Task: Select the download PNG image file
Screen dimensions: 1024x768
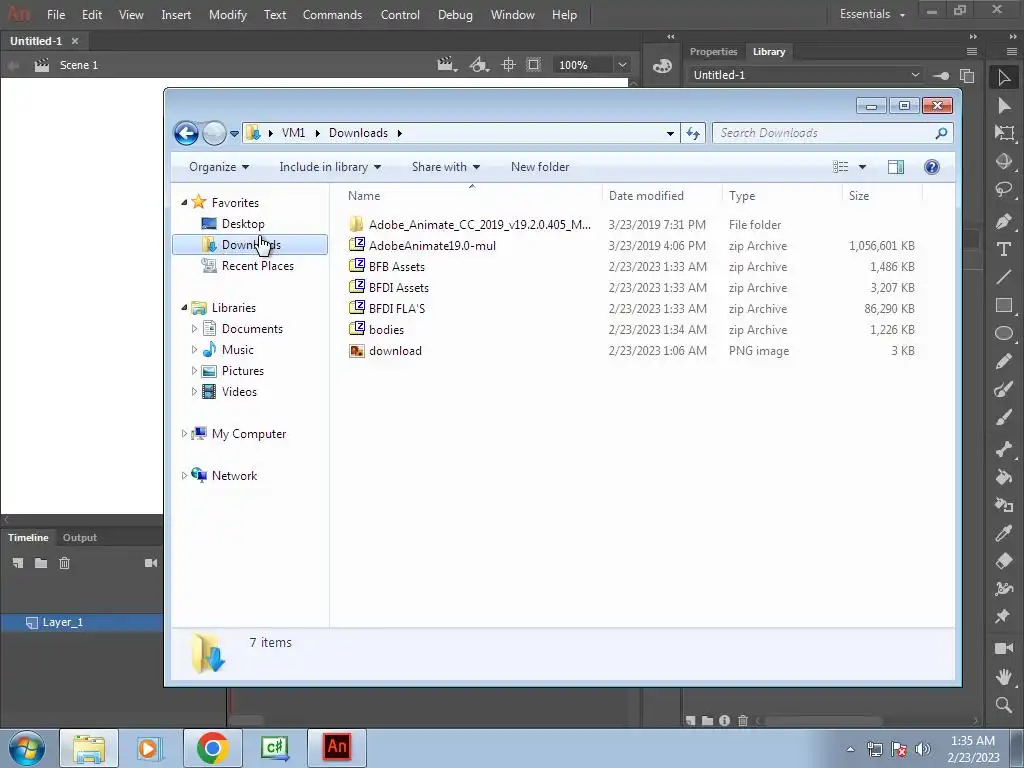Action: [x=395, y=351]
